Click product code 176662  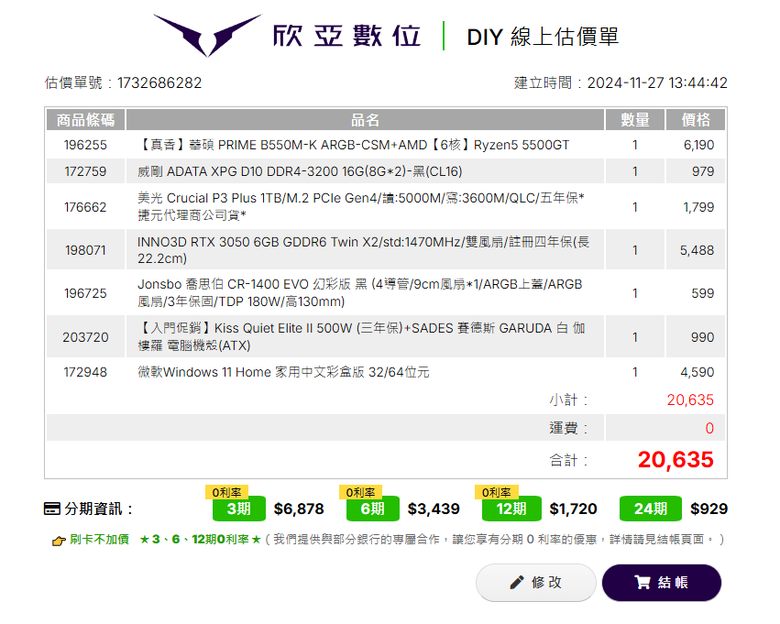click(86, 207)
